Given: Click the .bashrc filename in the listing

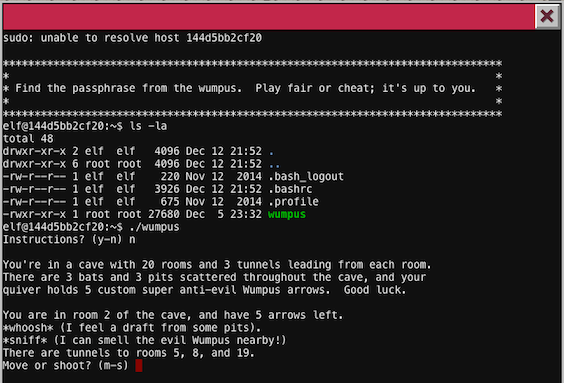Looking at the screenshot, I should [x=290, y=189].
